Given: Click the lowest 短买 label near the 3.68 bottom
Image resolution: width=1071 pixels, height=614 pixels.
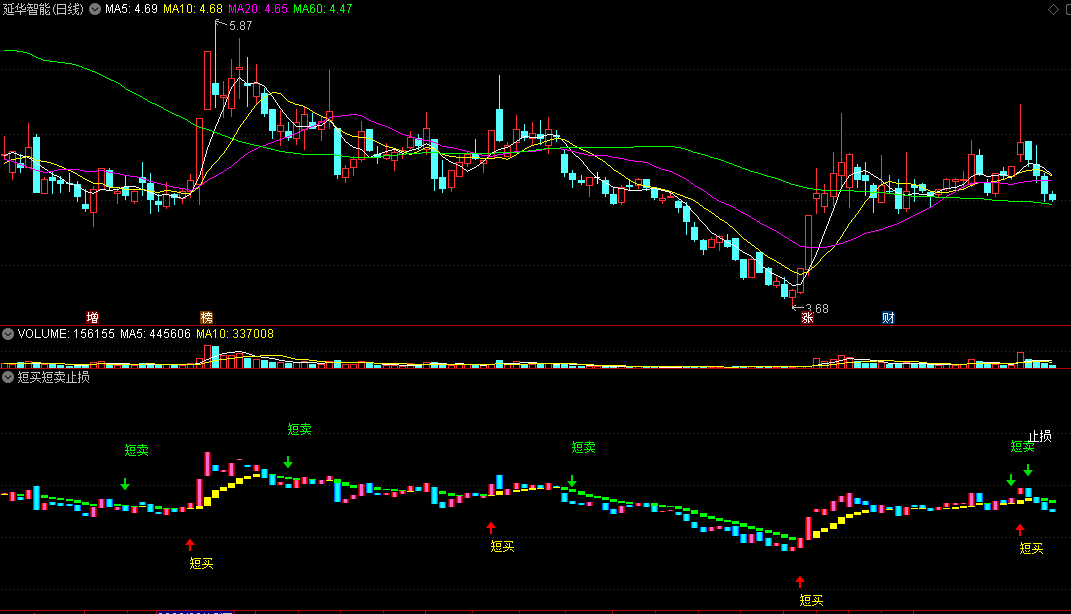Looking at the screenshot, I should [811, 600].
